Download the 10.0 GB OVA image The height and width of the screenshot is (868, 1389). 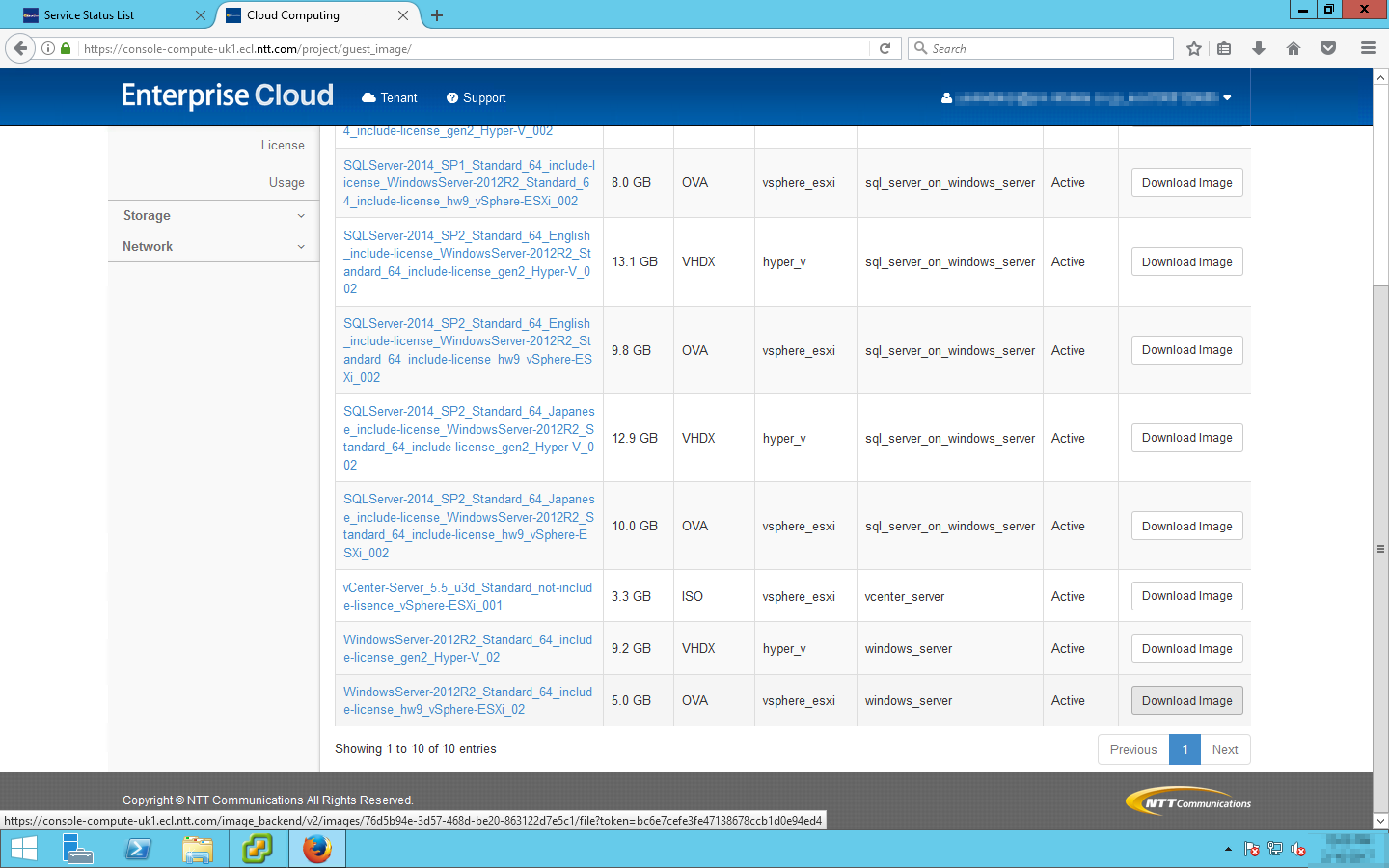(x=1186, y=526)
